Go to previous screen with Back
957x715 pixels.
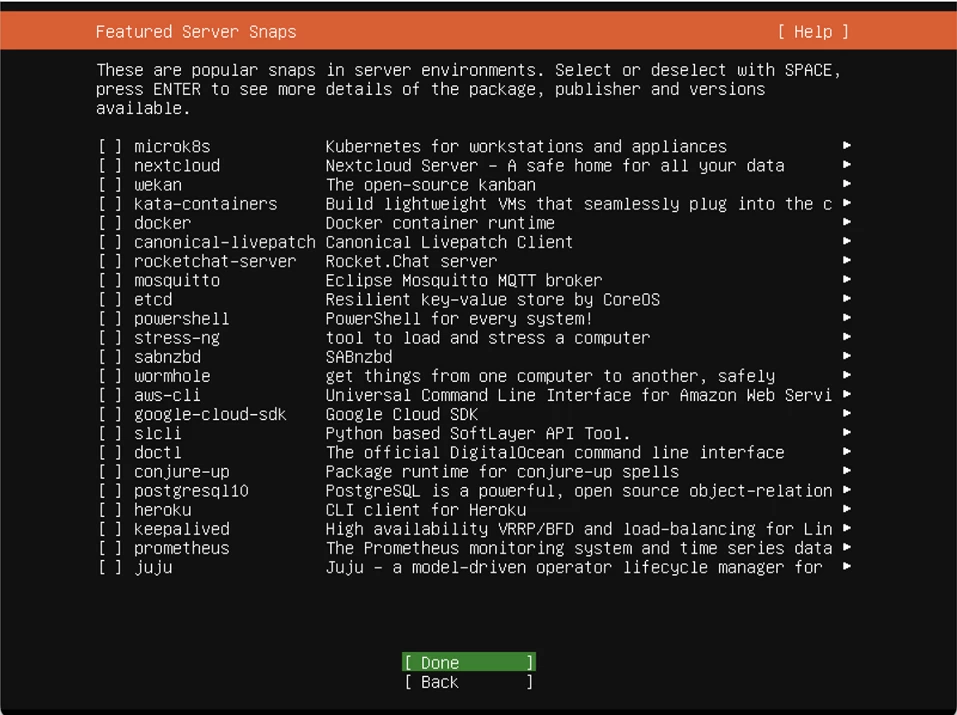click(x=469, y=682)
